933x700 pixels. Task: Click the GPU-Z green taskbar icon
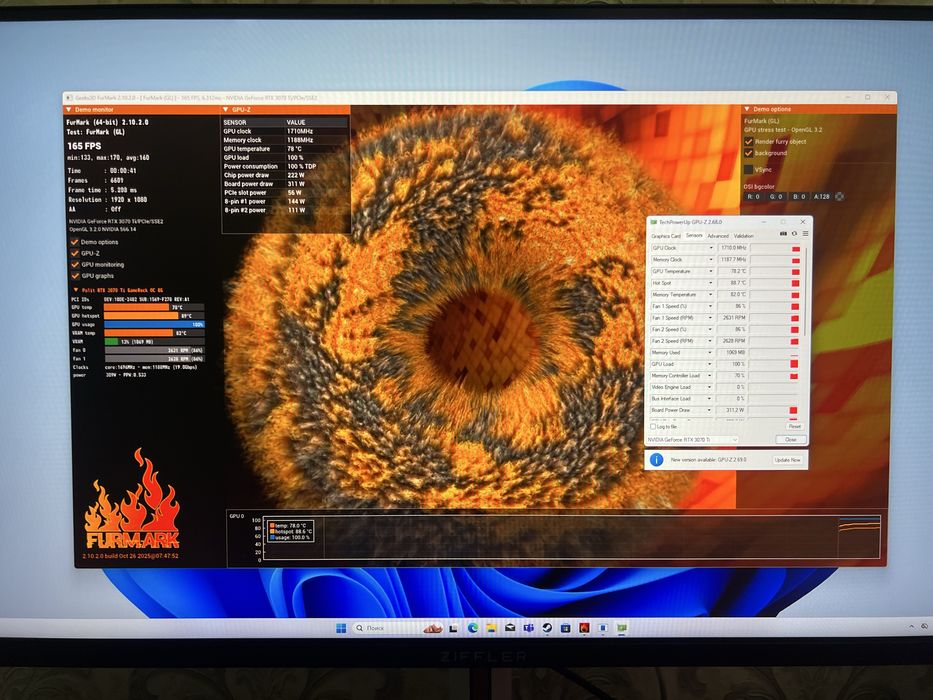pyautogui.click(x=622, y=628)
